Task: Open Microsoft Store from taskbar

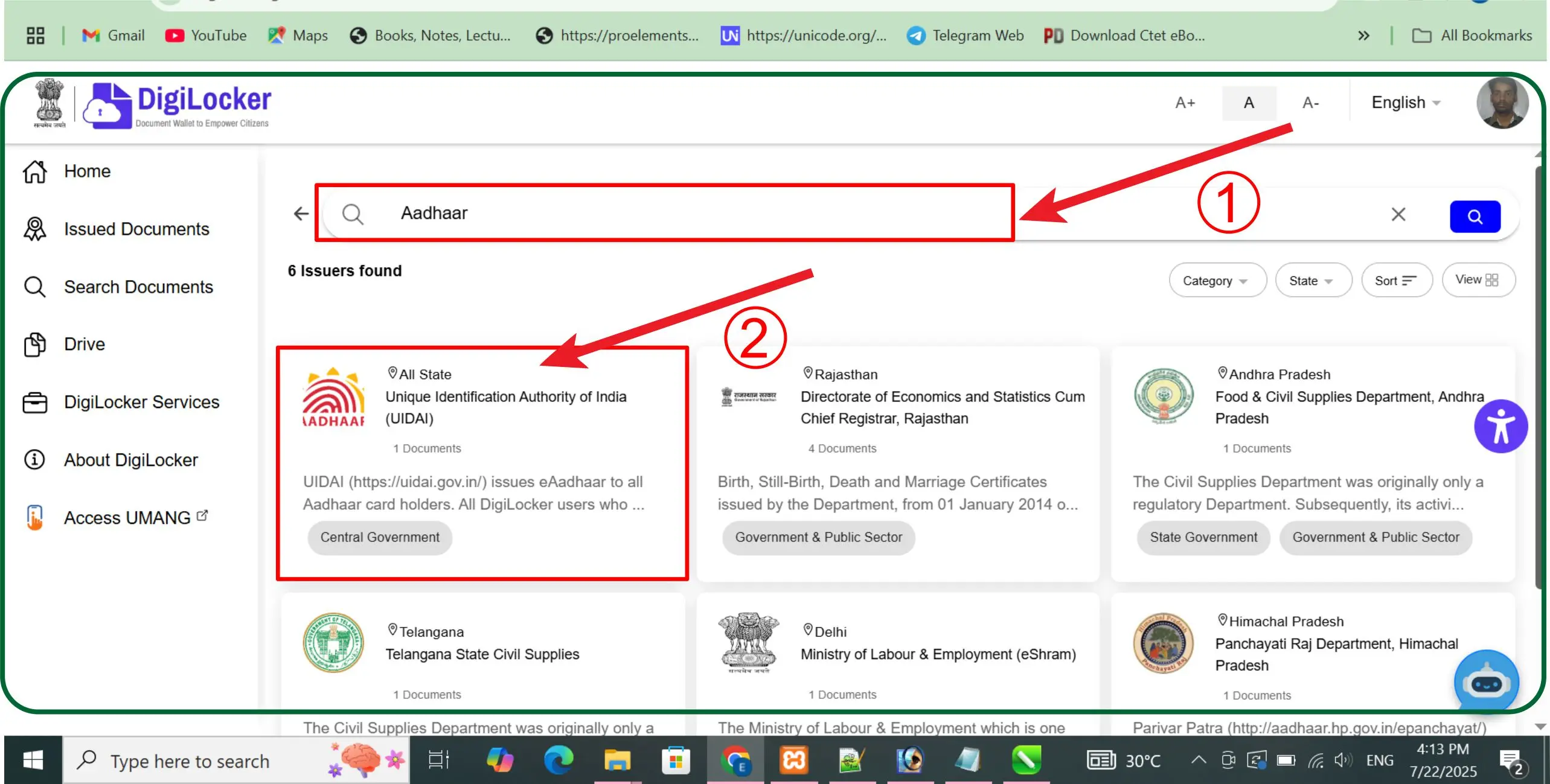Action: click(676, 760)
